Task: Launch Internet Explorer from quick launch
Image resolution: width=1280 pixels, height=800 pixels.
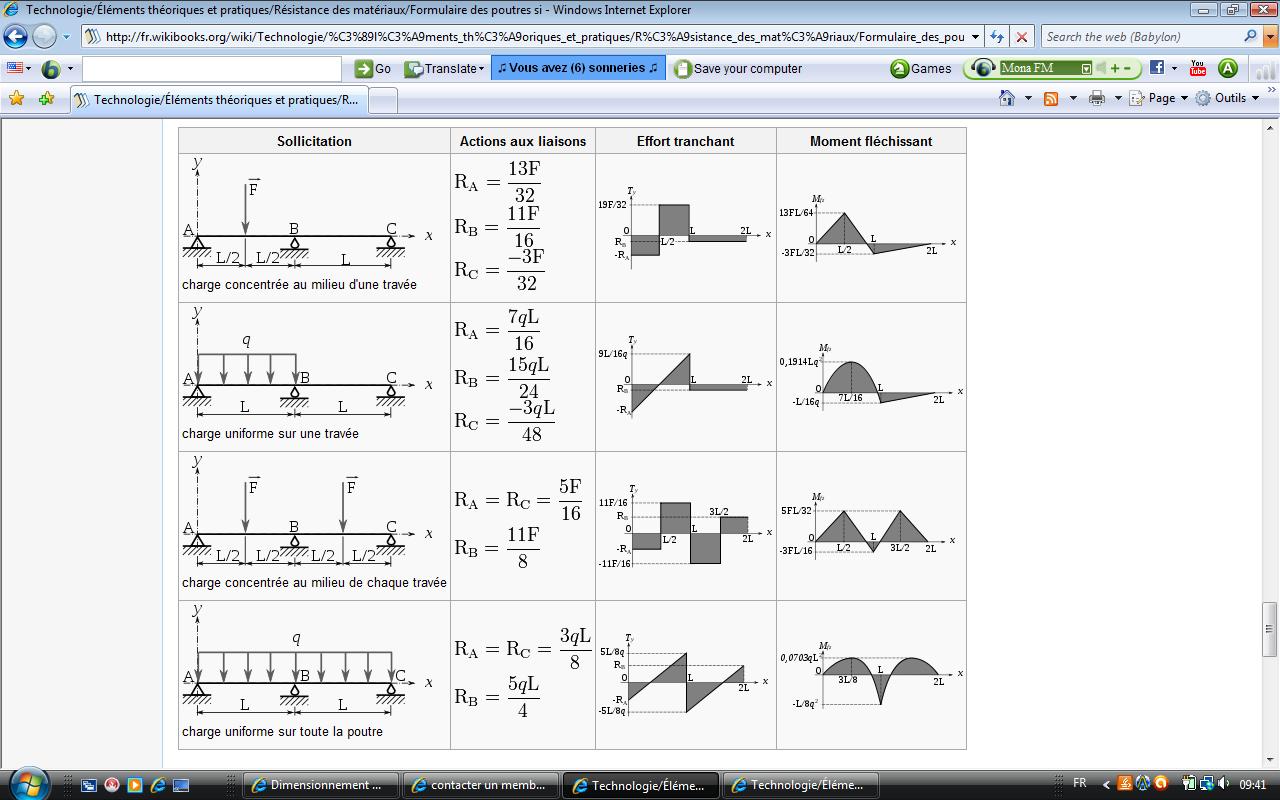Action: pos(158,785)
